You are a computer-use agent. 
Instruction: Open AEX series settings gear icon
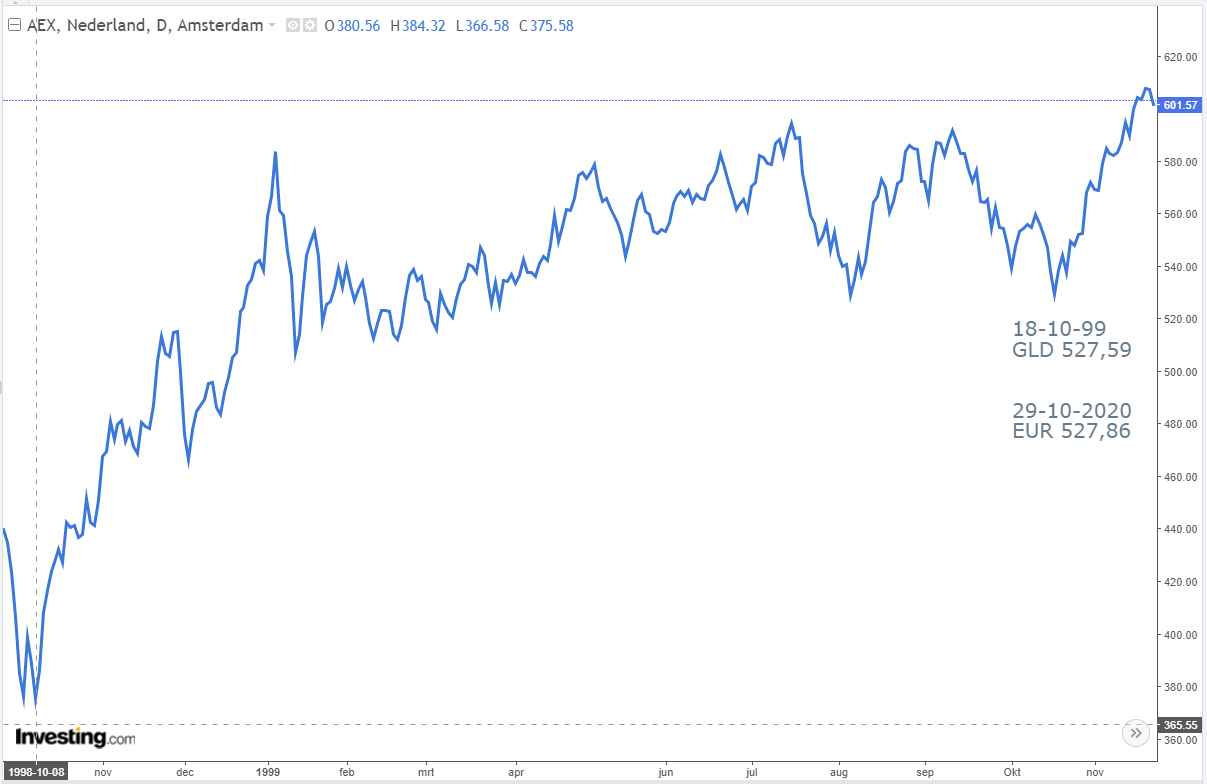point(310,26)
